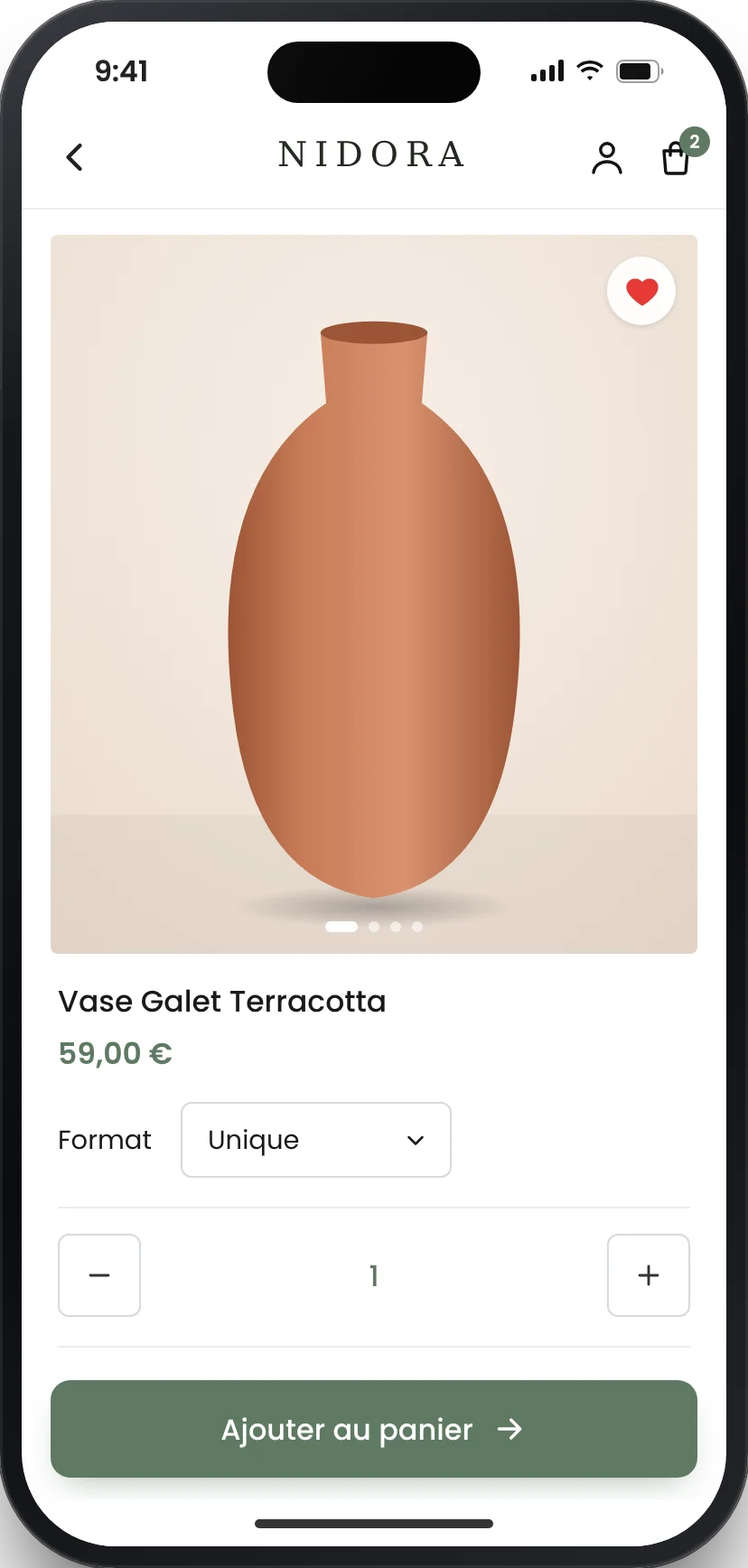Open the Format dropdown showing Unique
Image resolution: width=748 pixels, height=1568 pixels.
tap(316, 1140)
